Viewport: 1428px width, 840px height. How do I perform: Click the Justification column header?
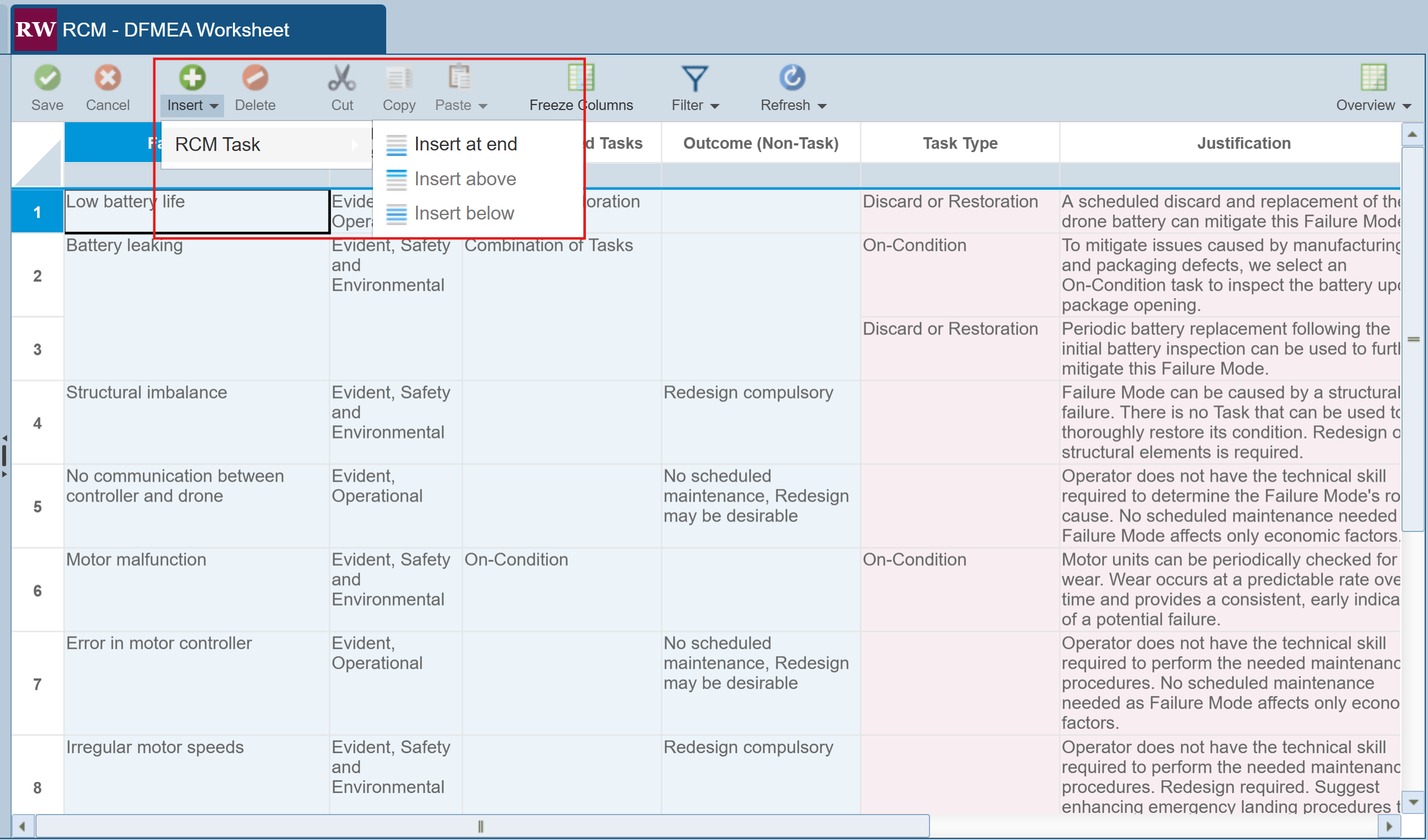tap(1244, 143)
